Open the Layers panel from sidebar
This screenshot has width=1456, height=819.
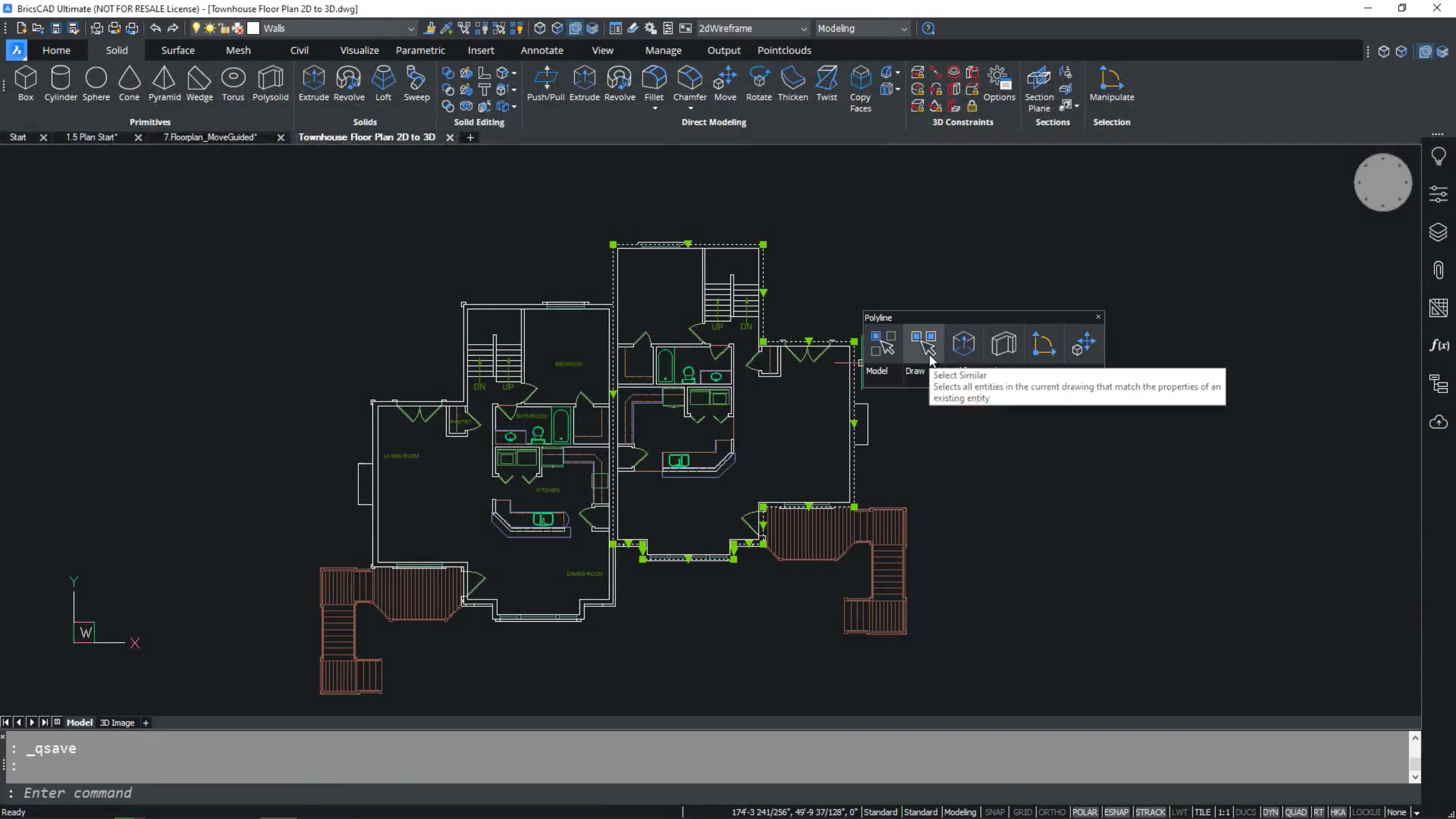1438,232
